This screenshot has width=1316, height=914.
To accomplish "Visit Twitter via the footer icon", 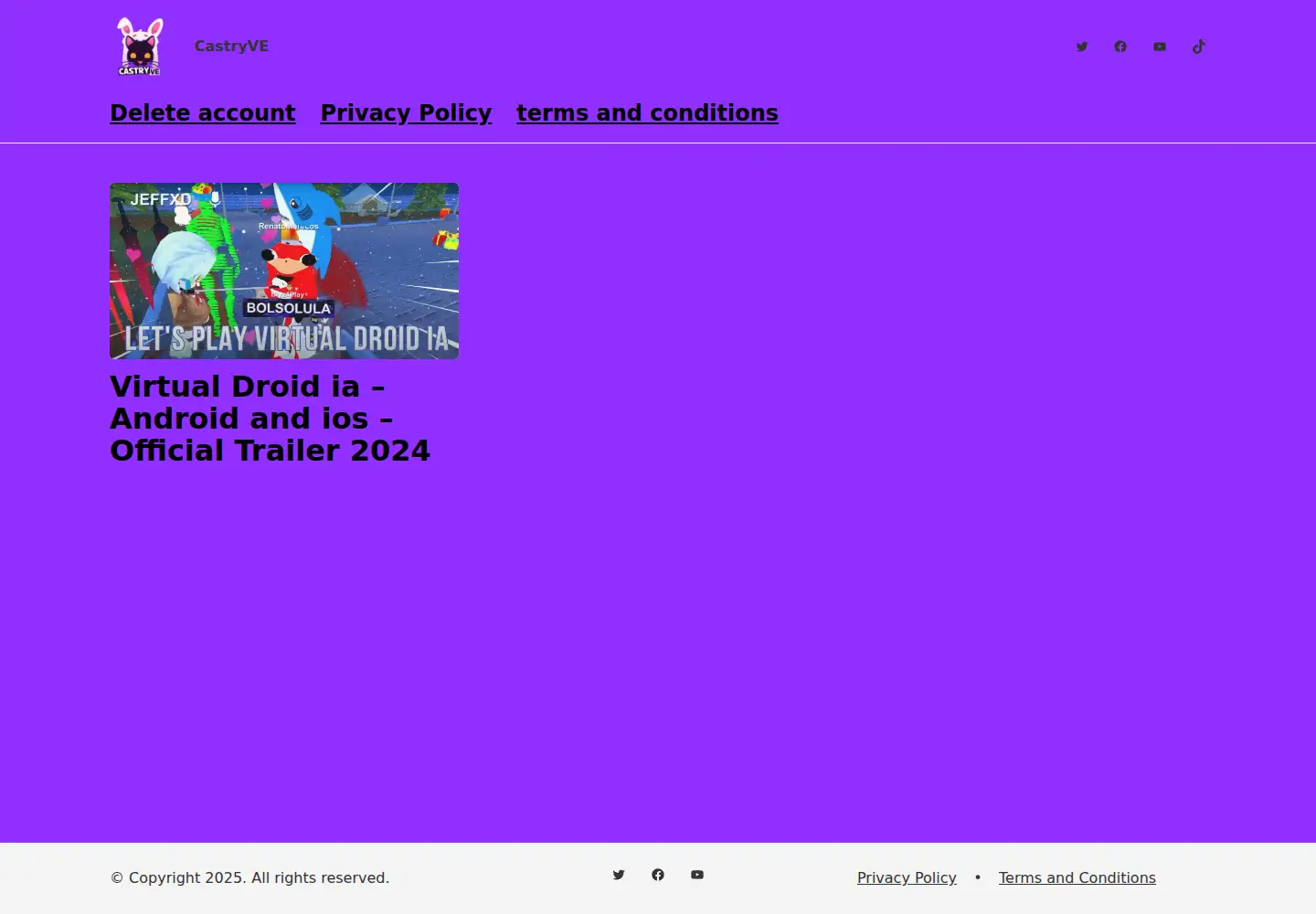I will [619, 875].
